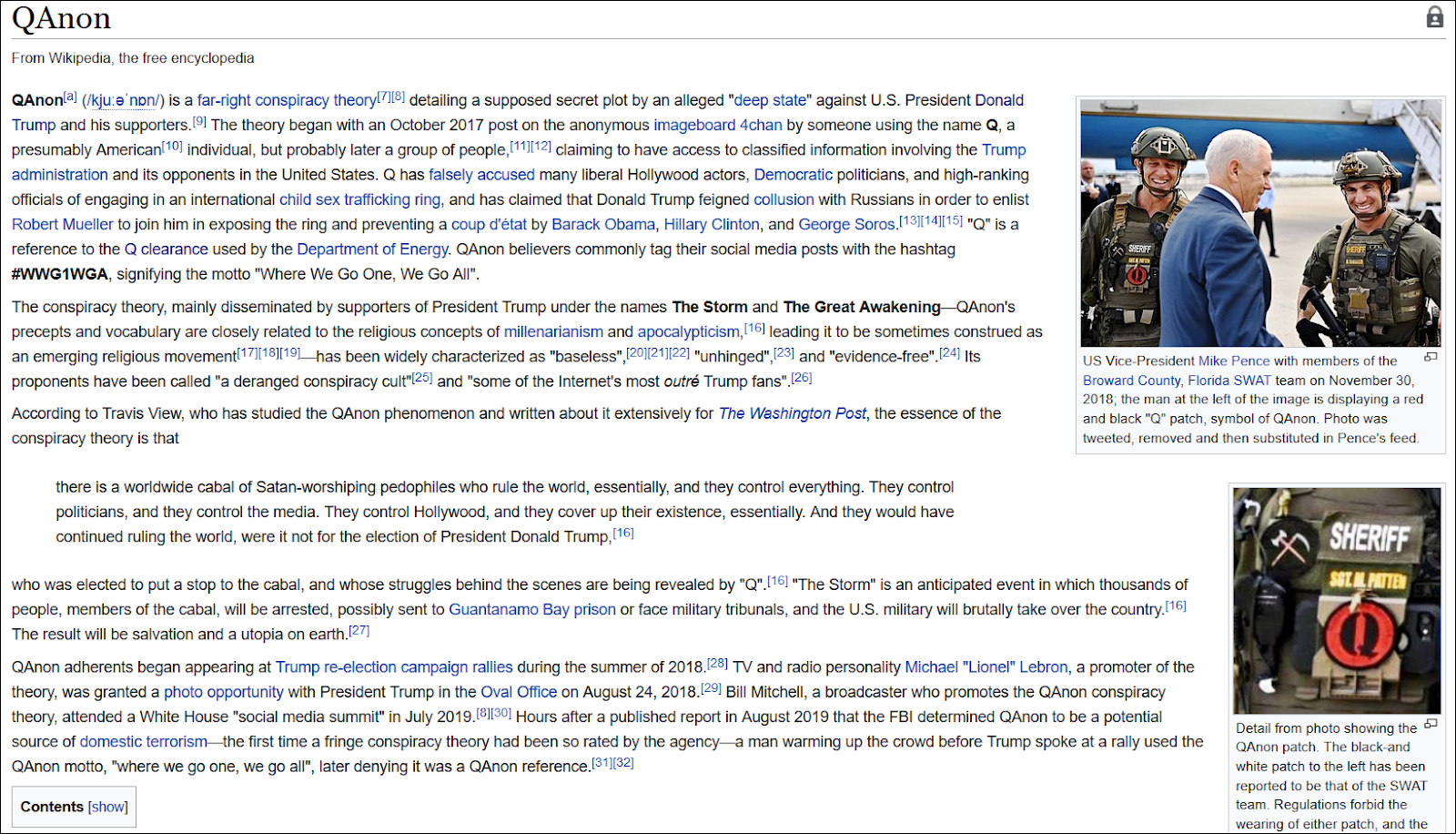Click the bold "The Great Awakening" text
The height and width of the screenshot is (834, 1456).
[862, 307]
